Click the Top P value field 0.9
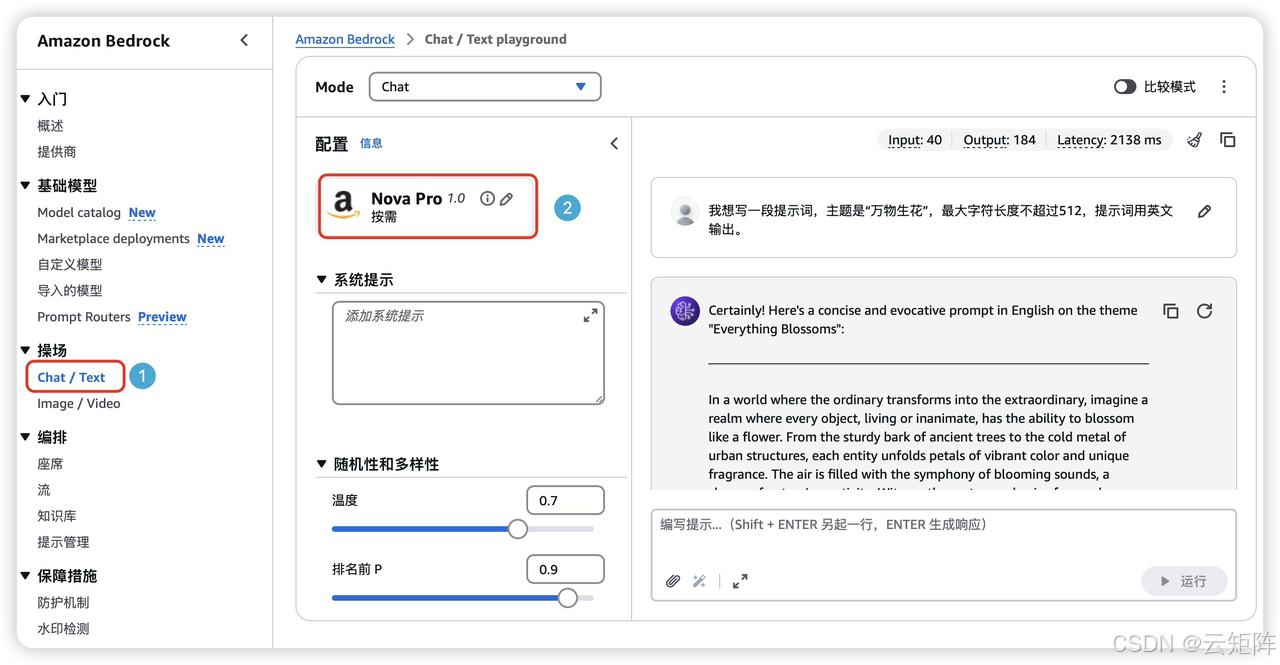Image resolution: width=1280 pixels, height=665 pixels. [565, 569]
